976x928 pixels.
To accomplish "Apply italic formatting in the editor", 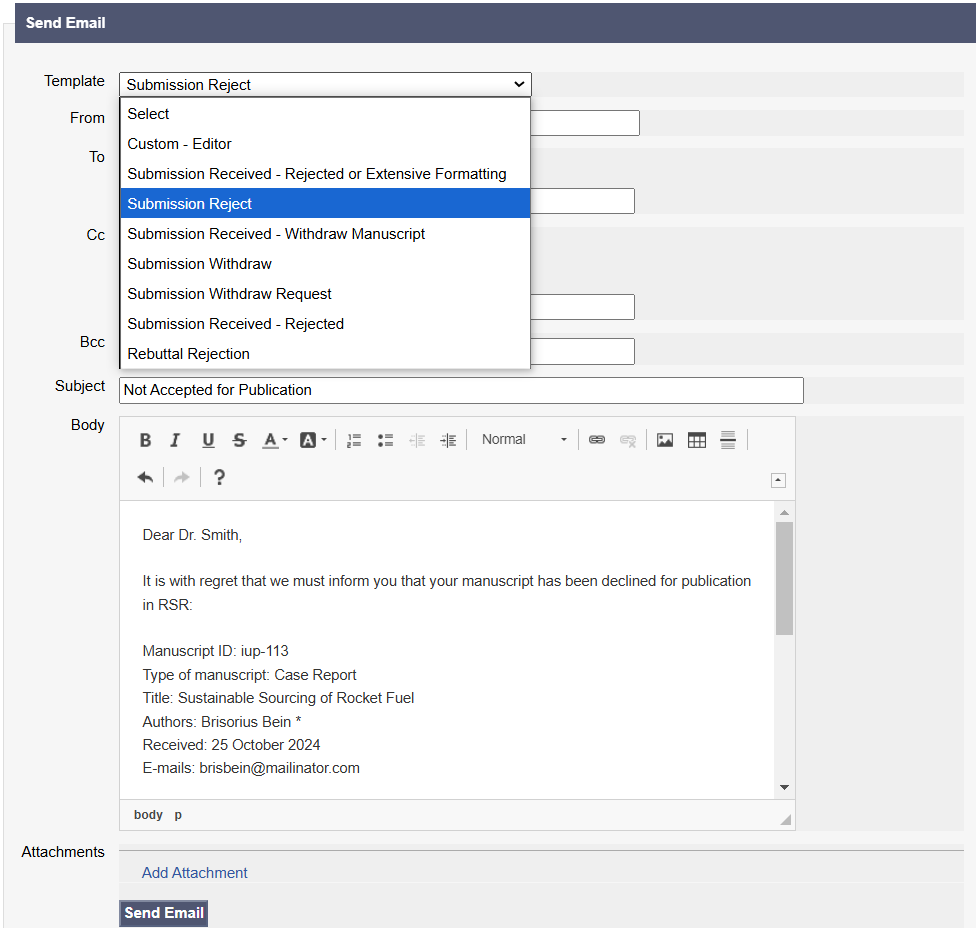I will click(176, 440).
